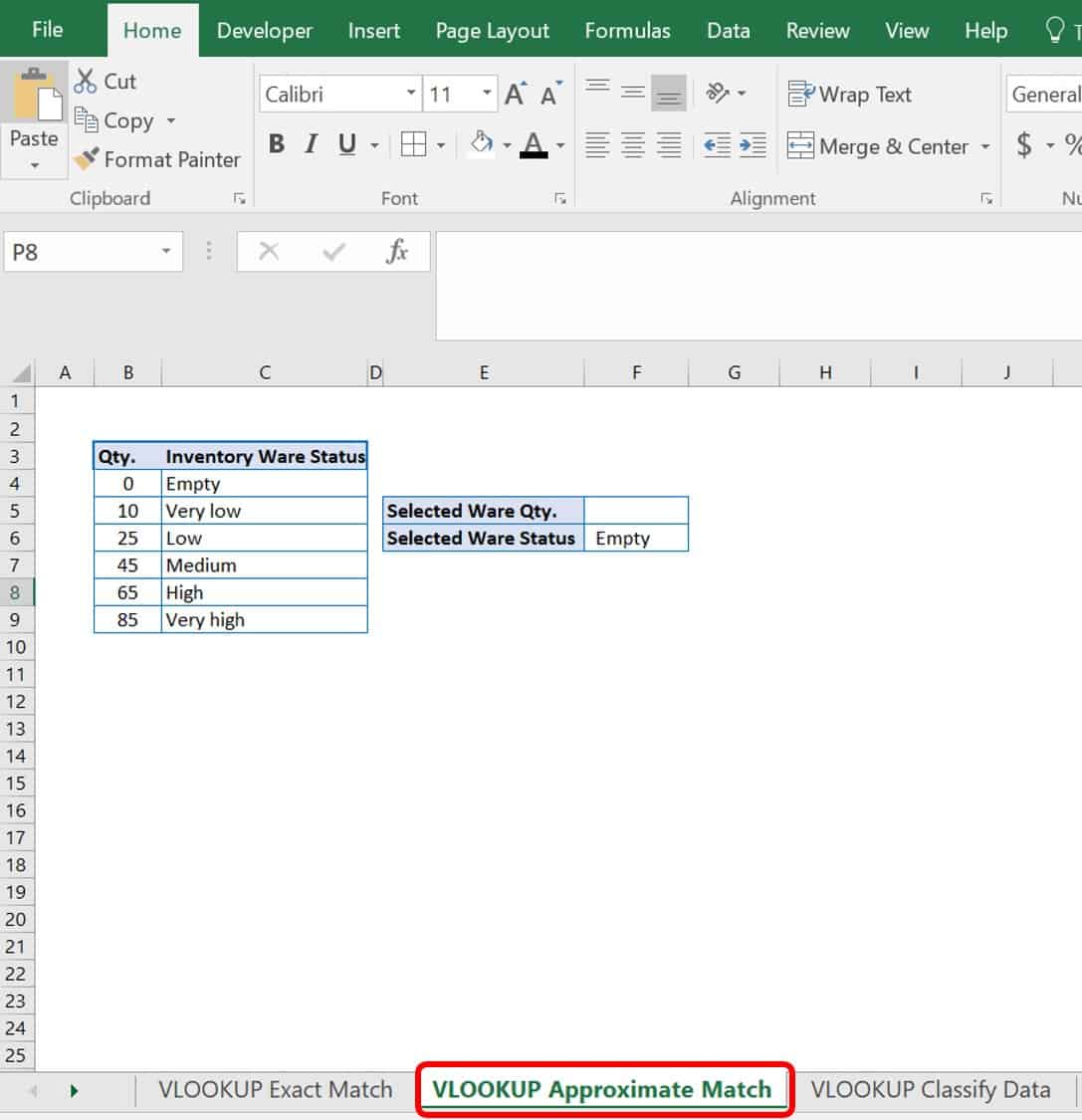Toggle Wrap Text for the cell
Image resolution: width=1082 pixels, height=1120 pixels.
click(849, 95)
